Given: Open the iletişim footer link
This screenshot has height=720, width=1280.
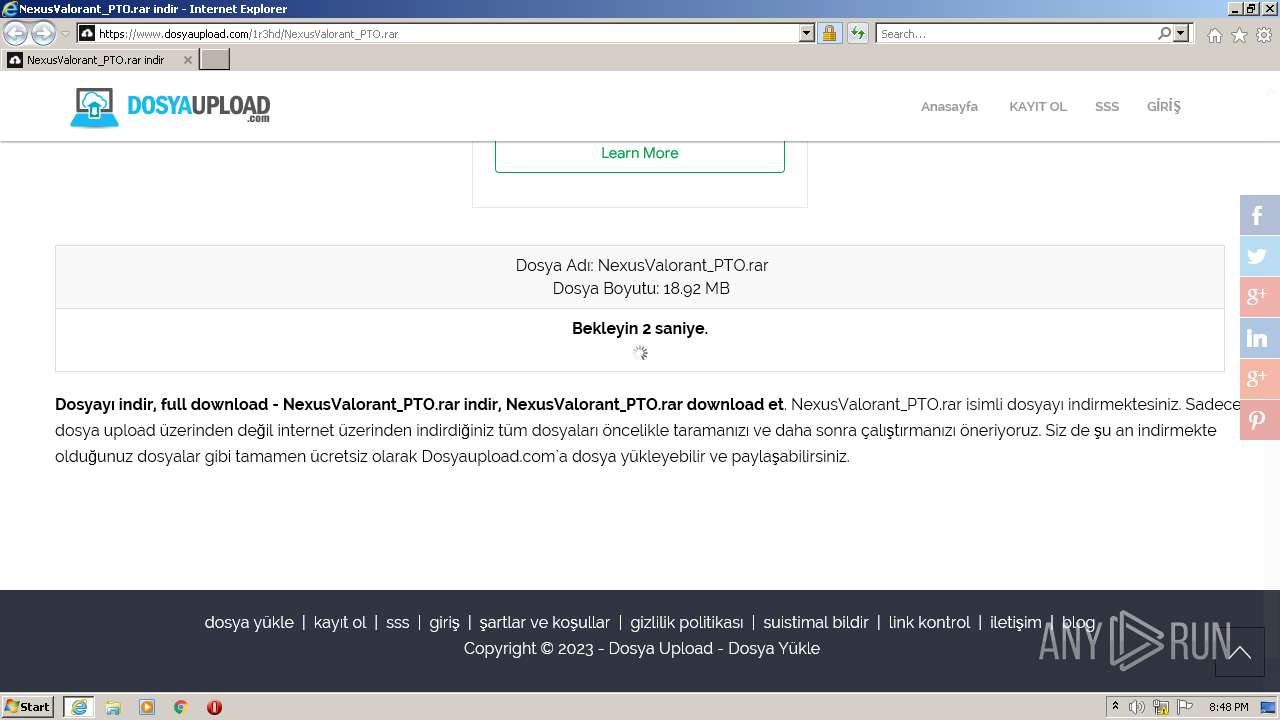Looking at the screenshot, I should [1016, 622].
